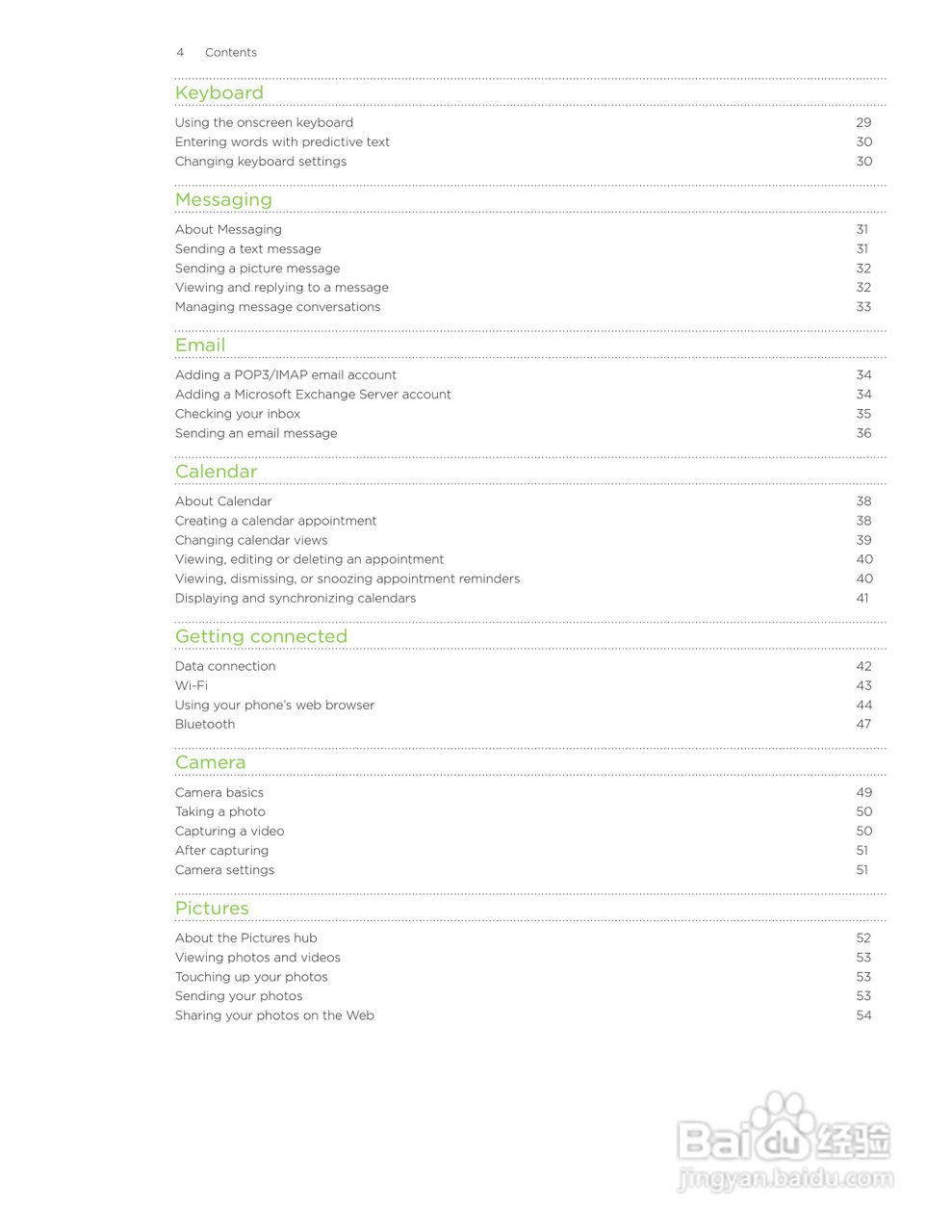This screenshot has width=952, height=1232.
Task: Open "Adding a Microsoft Exchange Server account"
Action: (x=313, y=395)
